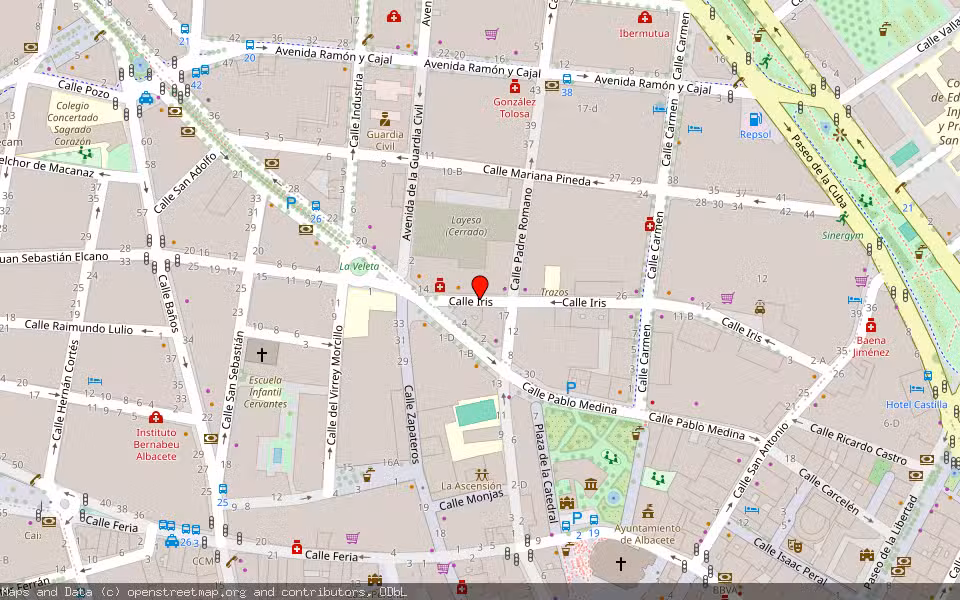Click the cathedral cross icon below the Ayuntamiento
960x600 pixels.
coord(620,563)
